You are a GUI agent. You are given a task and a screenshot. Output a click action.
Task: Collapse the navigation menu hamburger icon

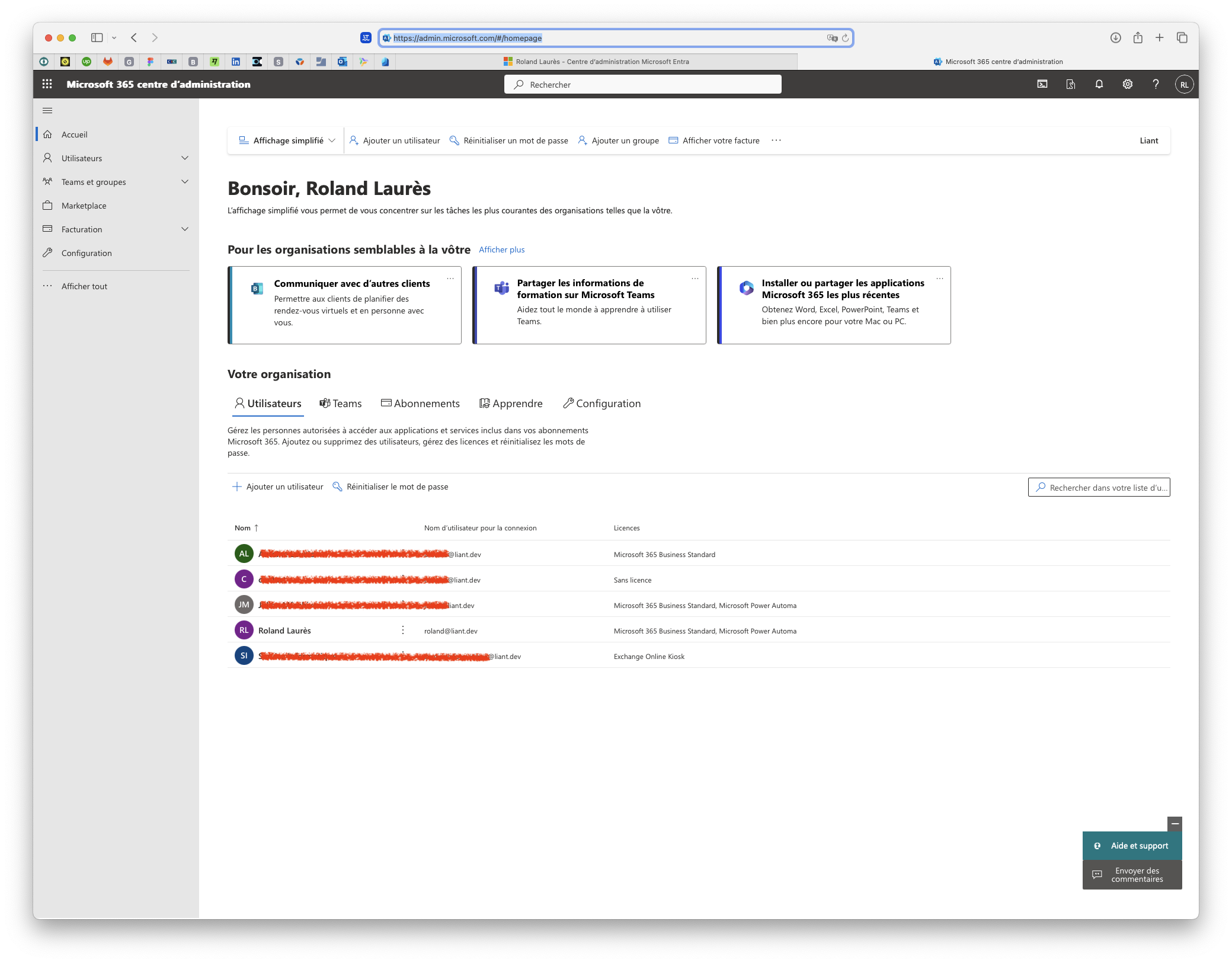pos(47,110)
